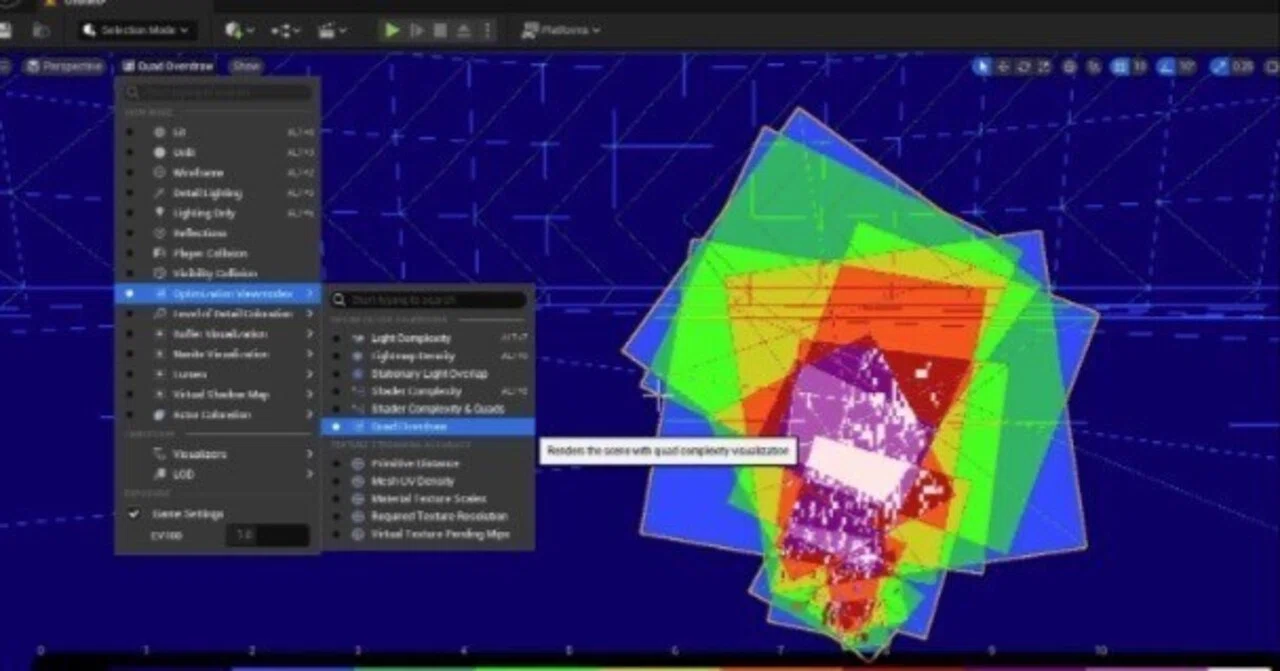Open the Cinematics clapperboard dropdown
This screenshot has height=671, width=1280.
(x=332, y=30)
